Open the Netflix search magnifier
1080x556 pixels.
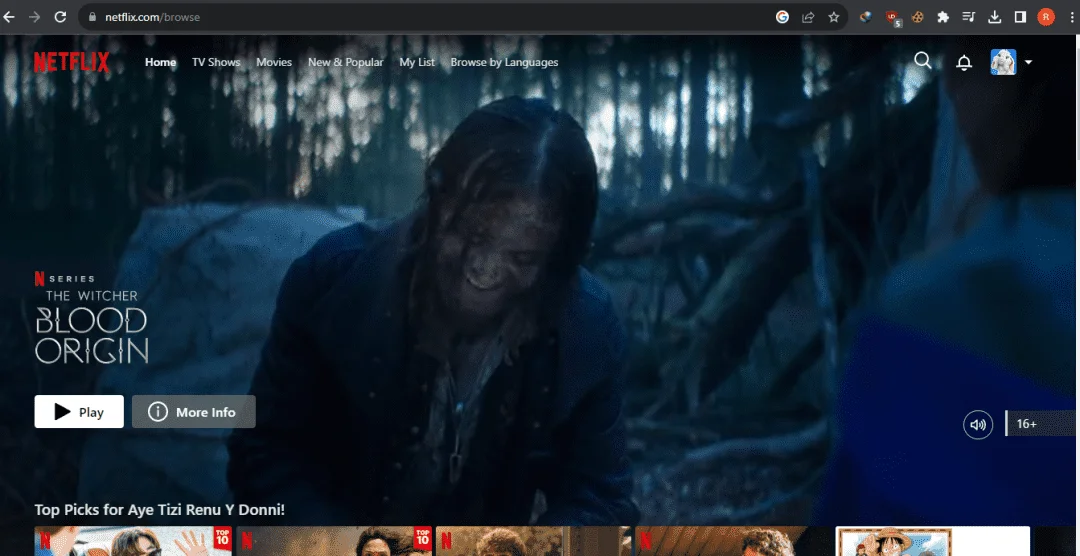pyautogui.click(x=922, y=61)
